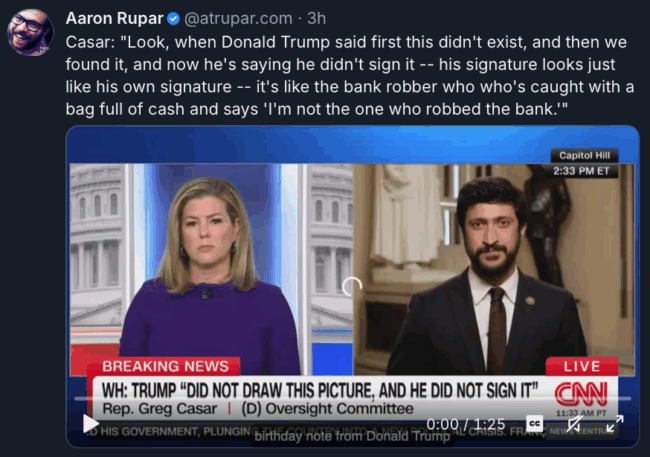Open the Aaron Rupar display name link
Viewport: 650px width, 457px height.
click(x=115, y=19)
